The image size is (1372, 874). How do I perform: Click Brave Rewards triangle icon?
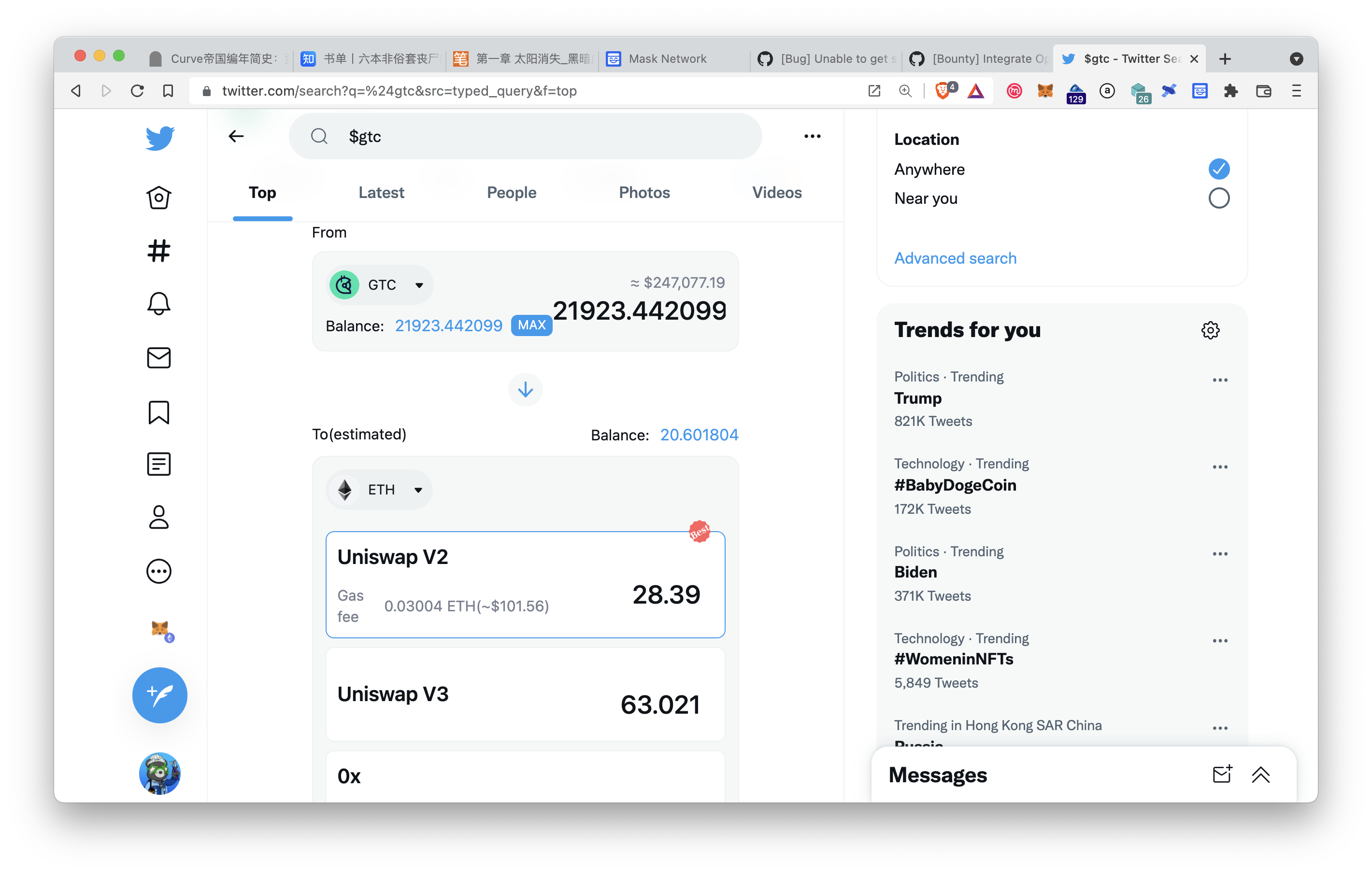975,90
